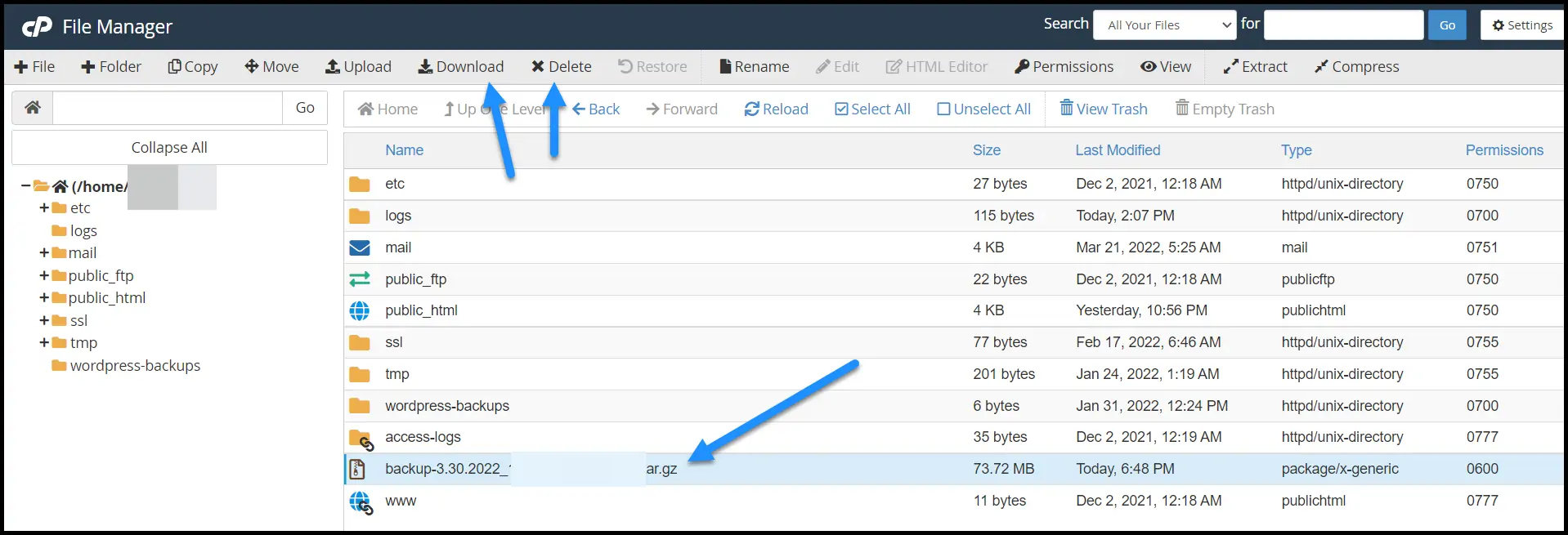Open the Permissions tool
The image size is (1568, 535).
coord(1064,67)
